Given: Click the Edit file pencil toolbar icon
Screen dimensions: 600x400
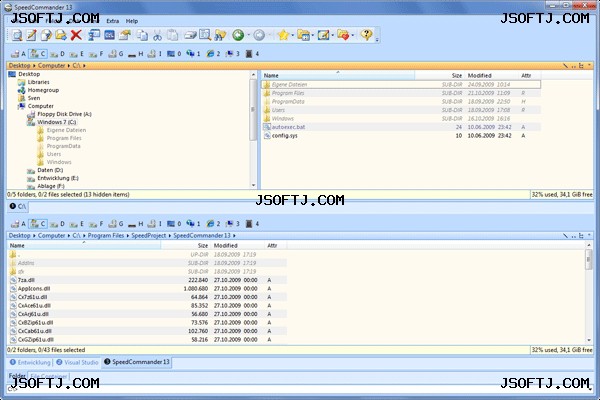Looking at the screenshot, I should point(31,35).
